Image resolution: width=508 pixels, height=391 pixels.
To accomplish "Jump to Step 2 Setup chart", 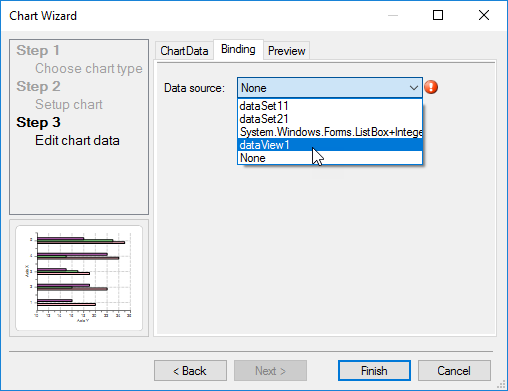I will coord(59,95).
